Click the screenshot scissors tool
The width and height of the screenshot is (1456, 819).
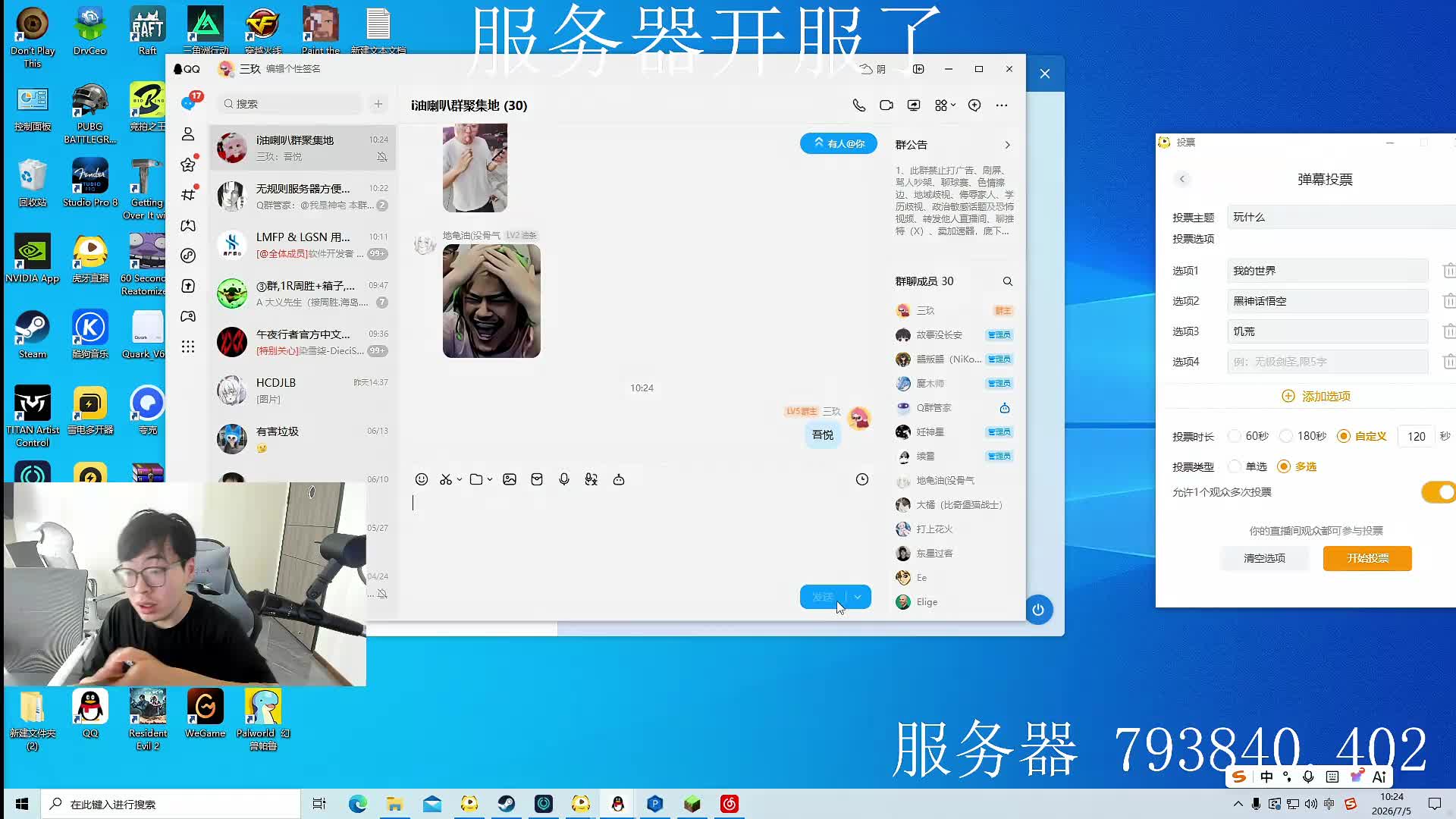coord(446,479)
